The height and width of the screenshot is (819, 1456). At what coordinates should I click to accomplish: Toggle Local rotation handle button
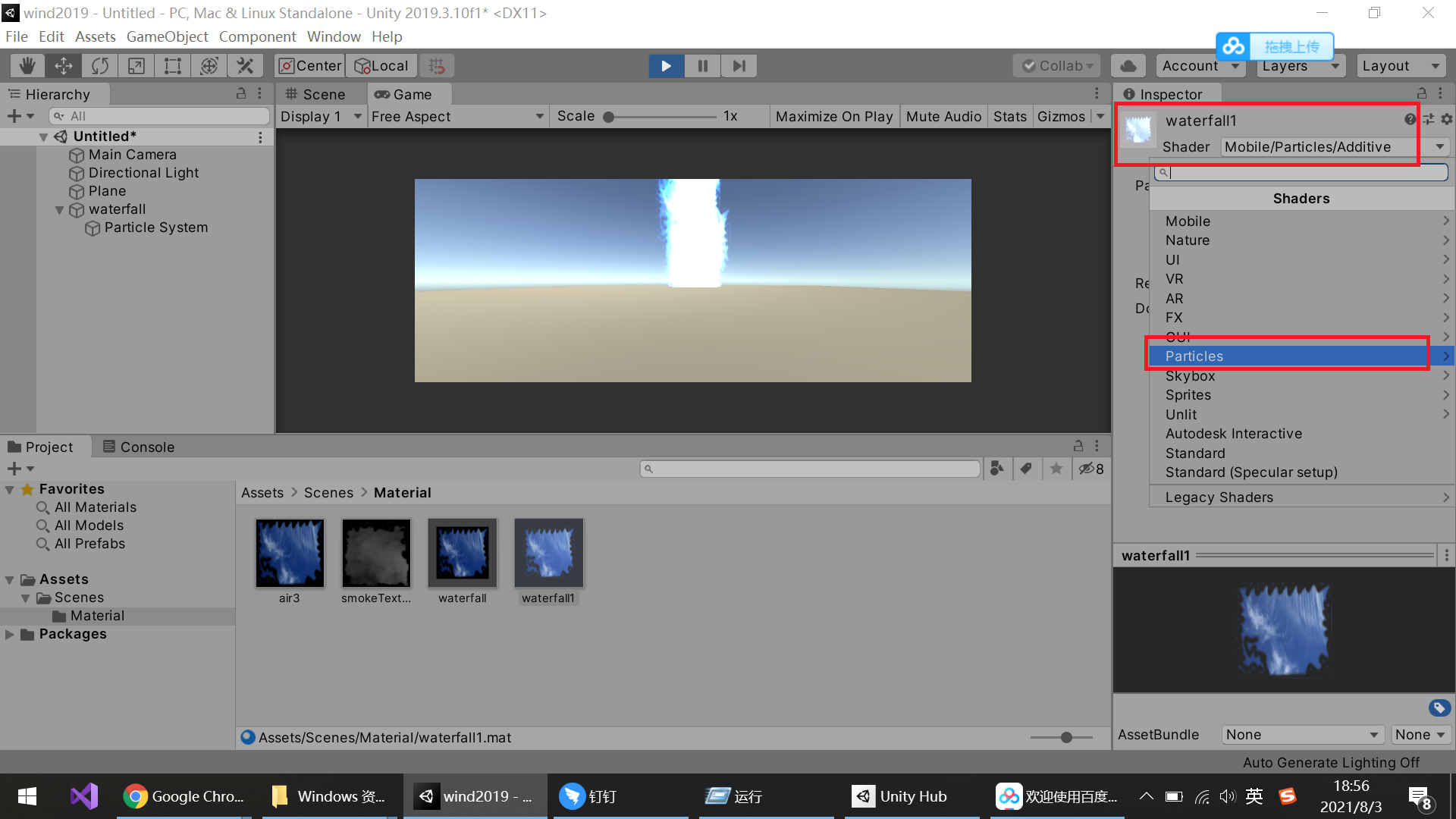pos(381,66)
